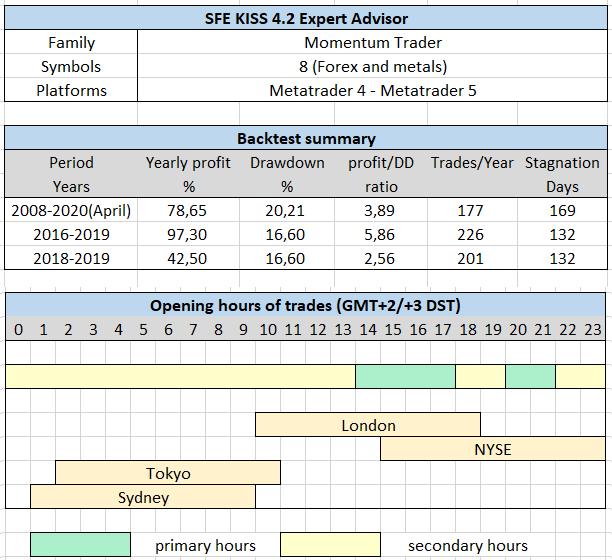Click the '%' cell under Yearly profit
This screenshot has width=612, height=560.
click(189, 186)
